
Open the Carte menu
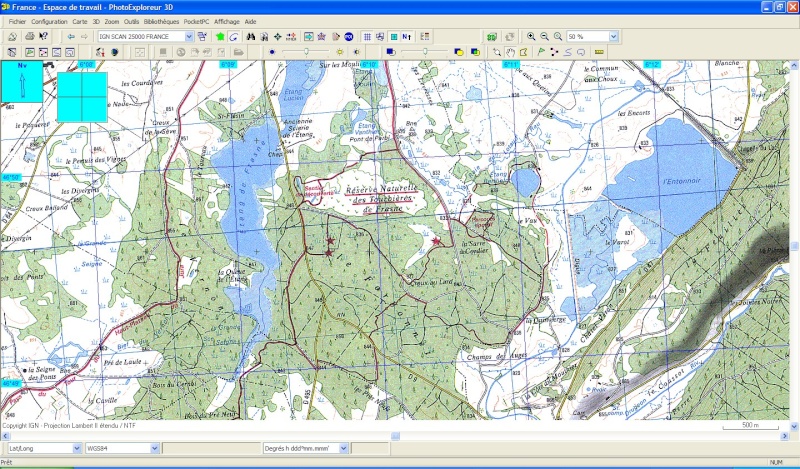coord(80,22)
